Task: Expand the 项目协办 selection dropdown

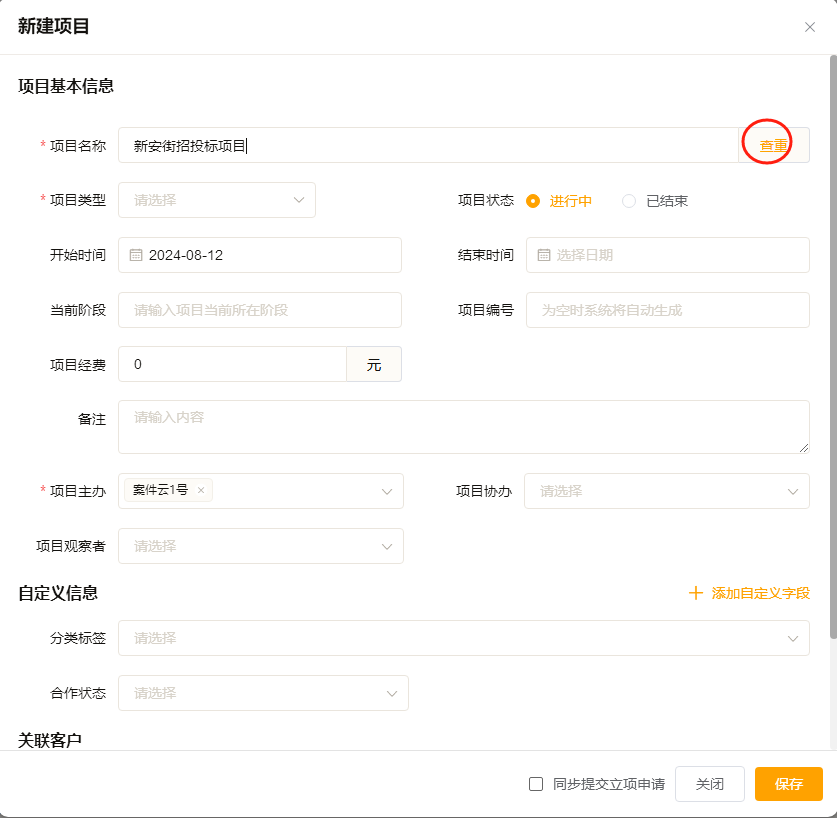Action: pyautogui.click(x=667, y=491)
